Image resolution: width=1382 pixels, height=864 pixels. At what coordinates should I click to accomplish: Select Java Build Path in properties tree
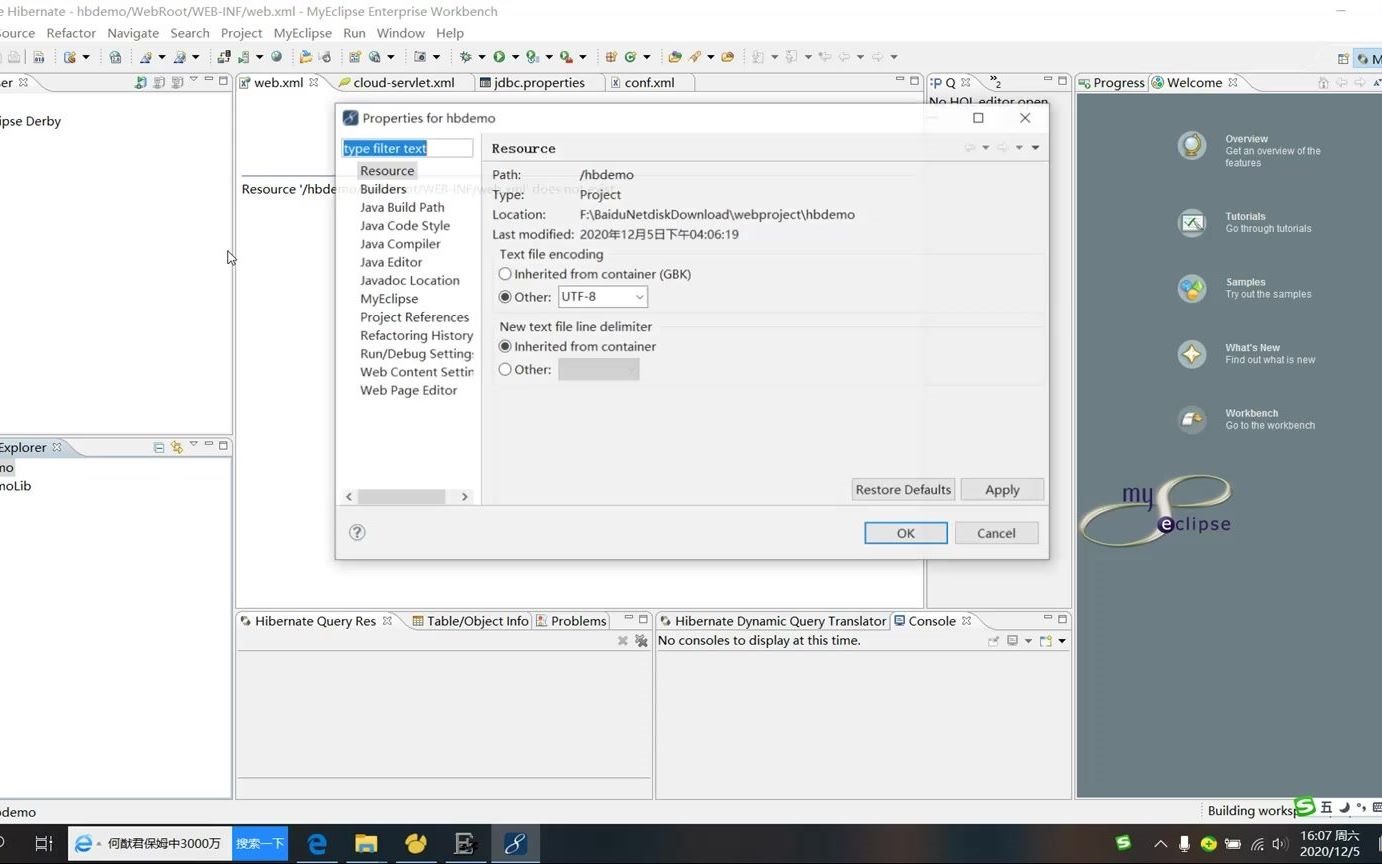click(402, 207)
